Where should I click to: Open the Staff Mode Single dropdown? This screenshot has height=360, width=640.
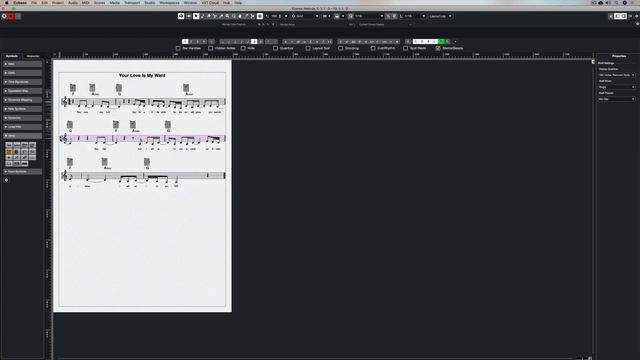(616, 87)
